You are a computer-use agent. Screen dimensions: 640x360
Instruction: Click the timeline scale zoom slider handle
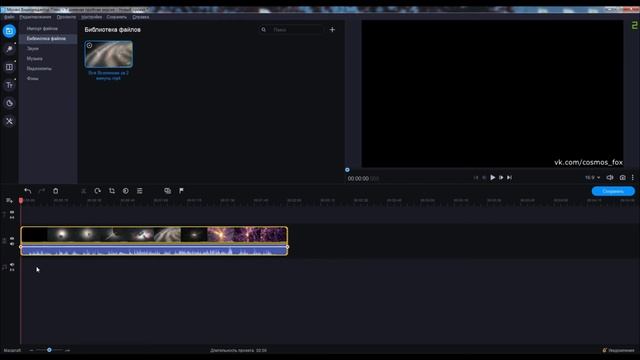(x=49, y=350)
